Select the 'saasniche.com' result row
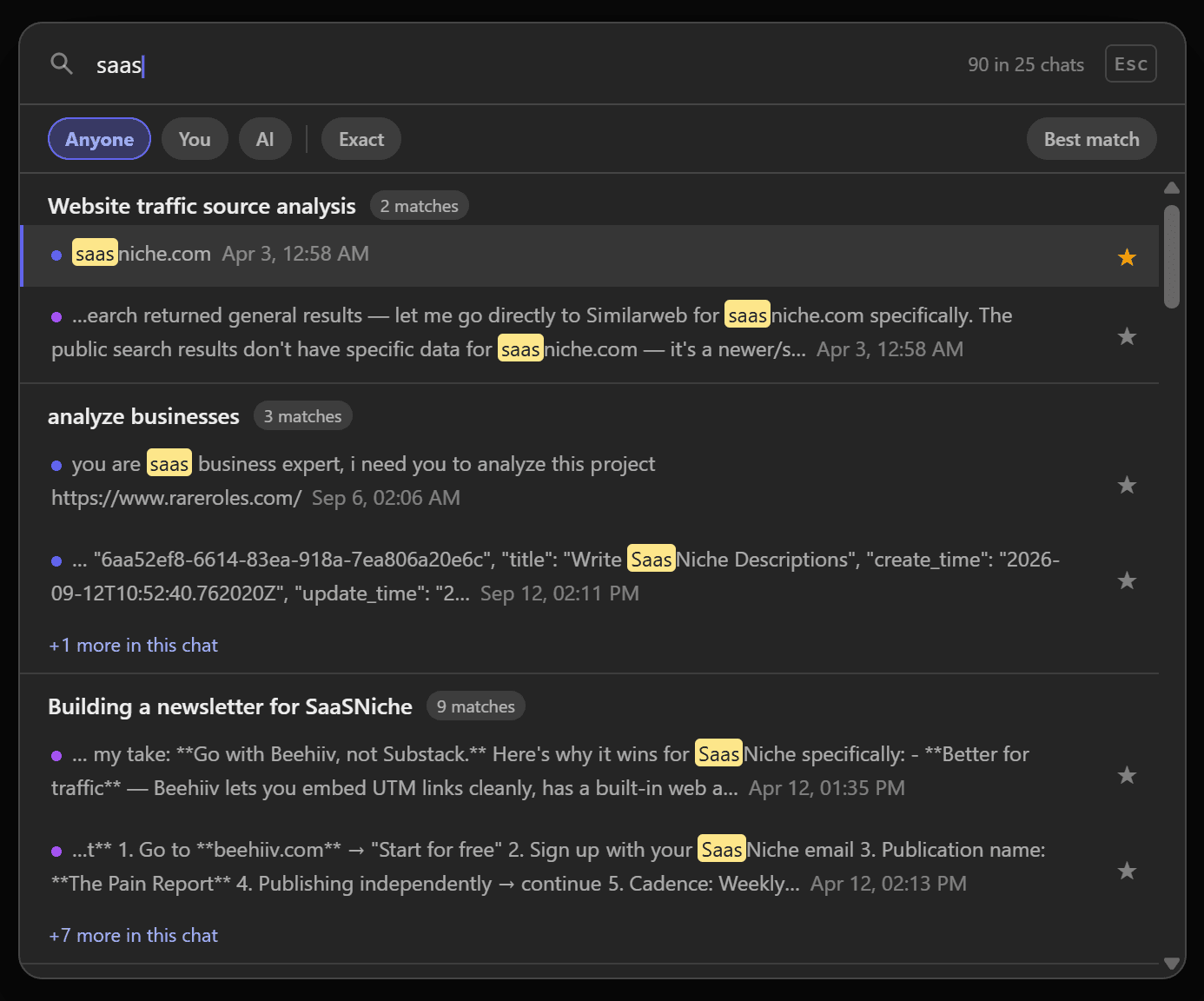 (x=590, y=255)
